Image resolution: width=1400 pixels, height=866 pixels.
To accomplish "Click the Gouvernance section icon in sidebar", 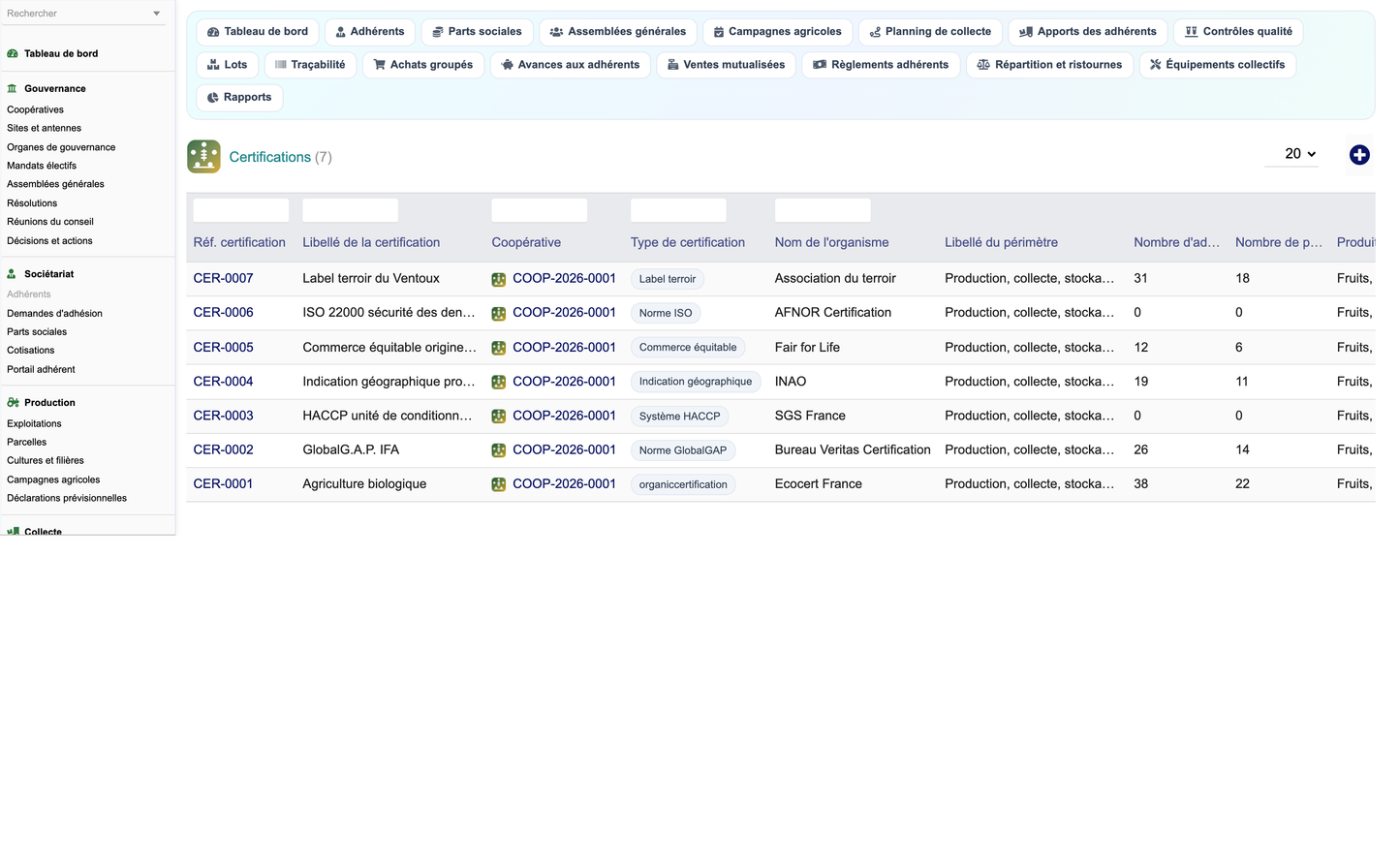I will click(13, 88).
